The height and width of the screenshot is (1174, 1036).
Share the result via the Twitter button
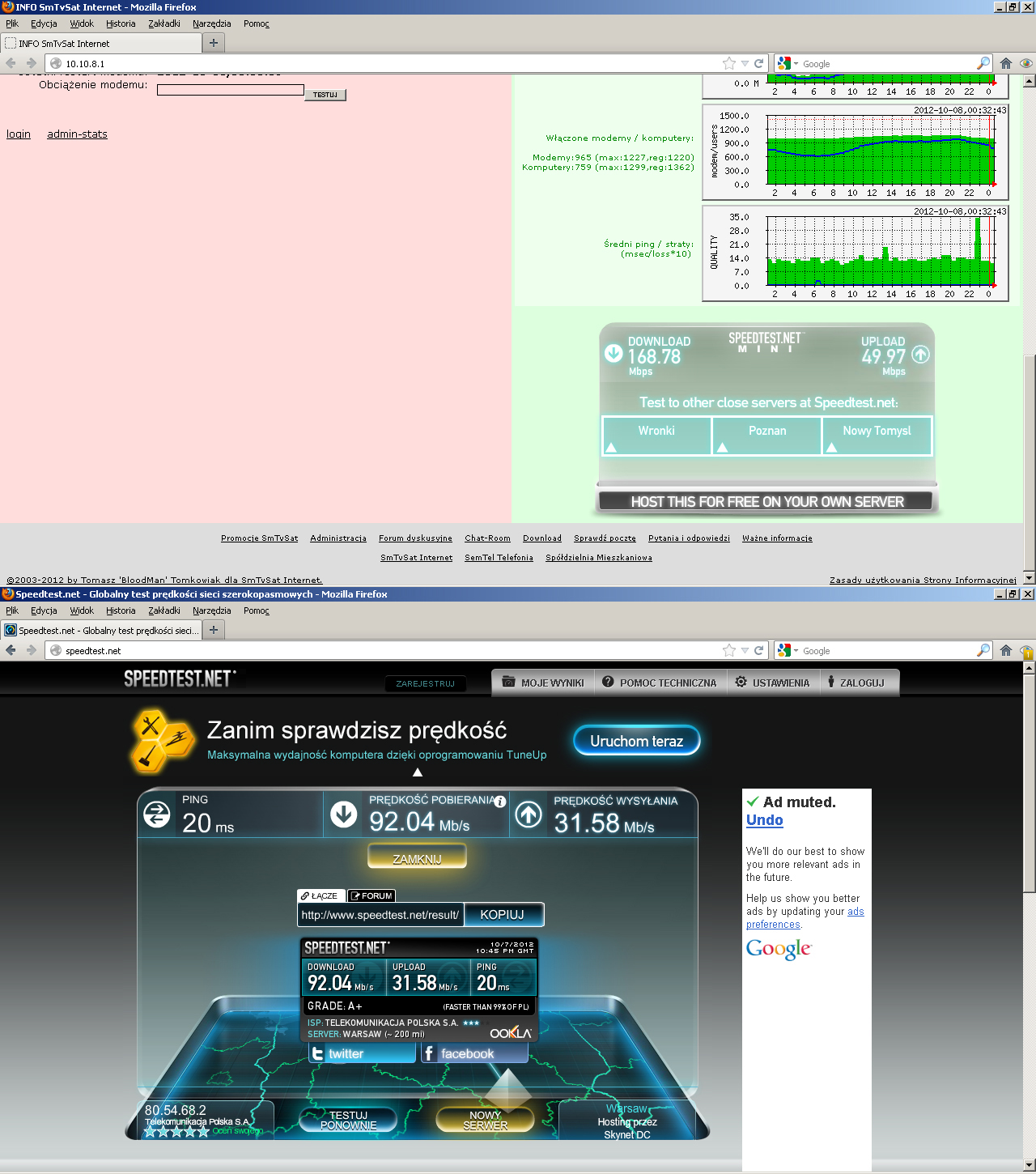tap(363, 1053)
